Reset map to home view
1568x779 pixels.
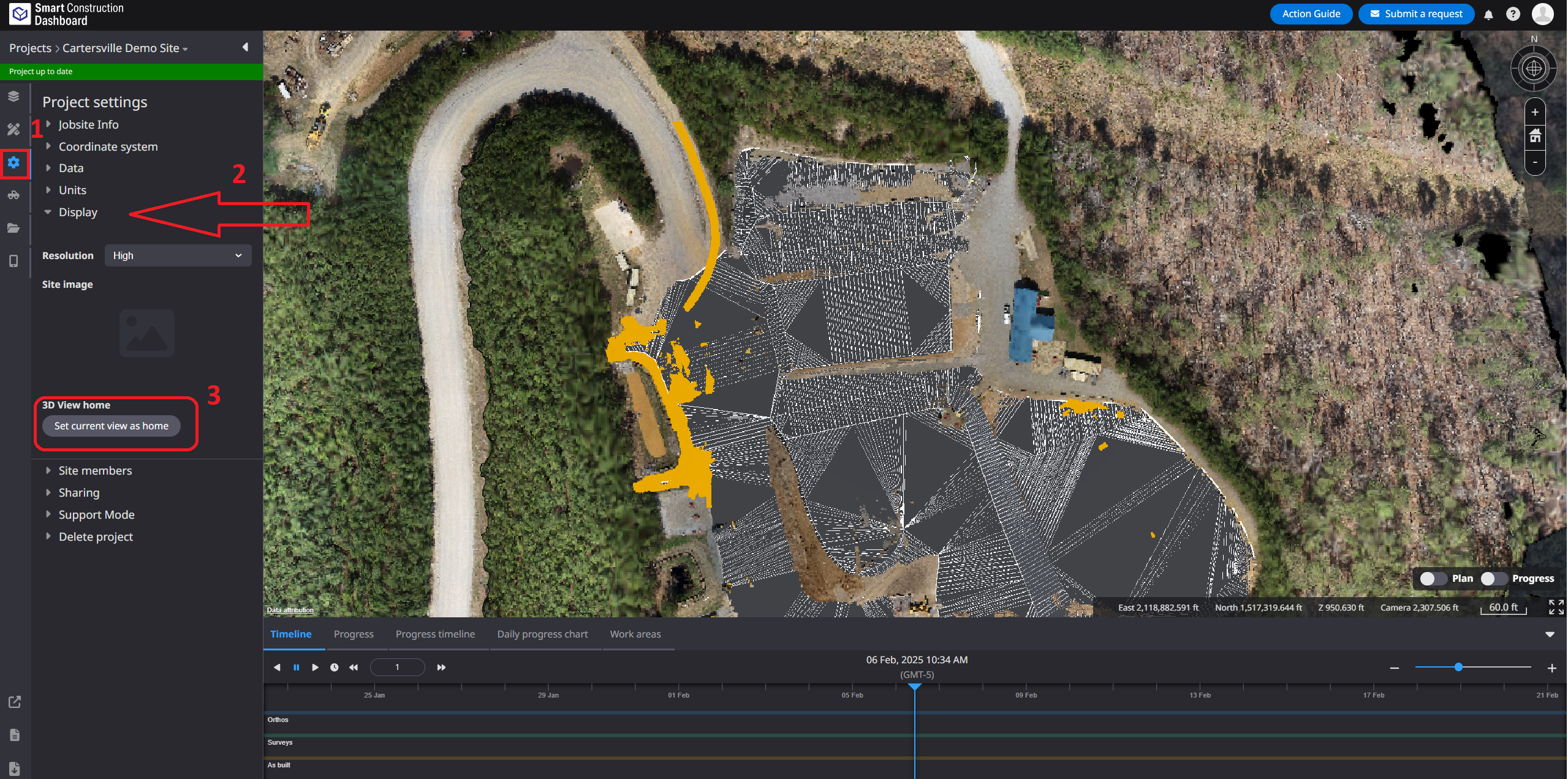(x=1535, y=136)
